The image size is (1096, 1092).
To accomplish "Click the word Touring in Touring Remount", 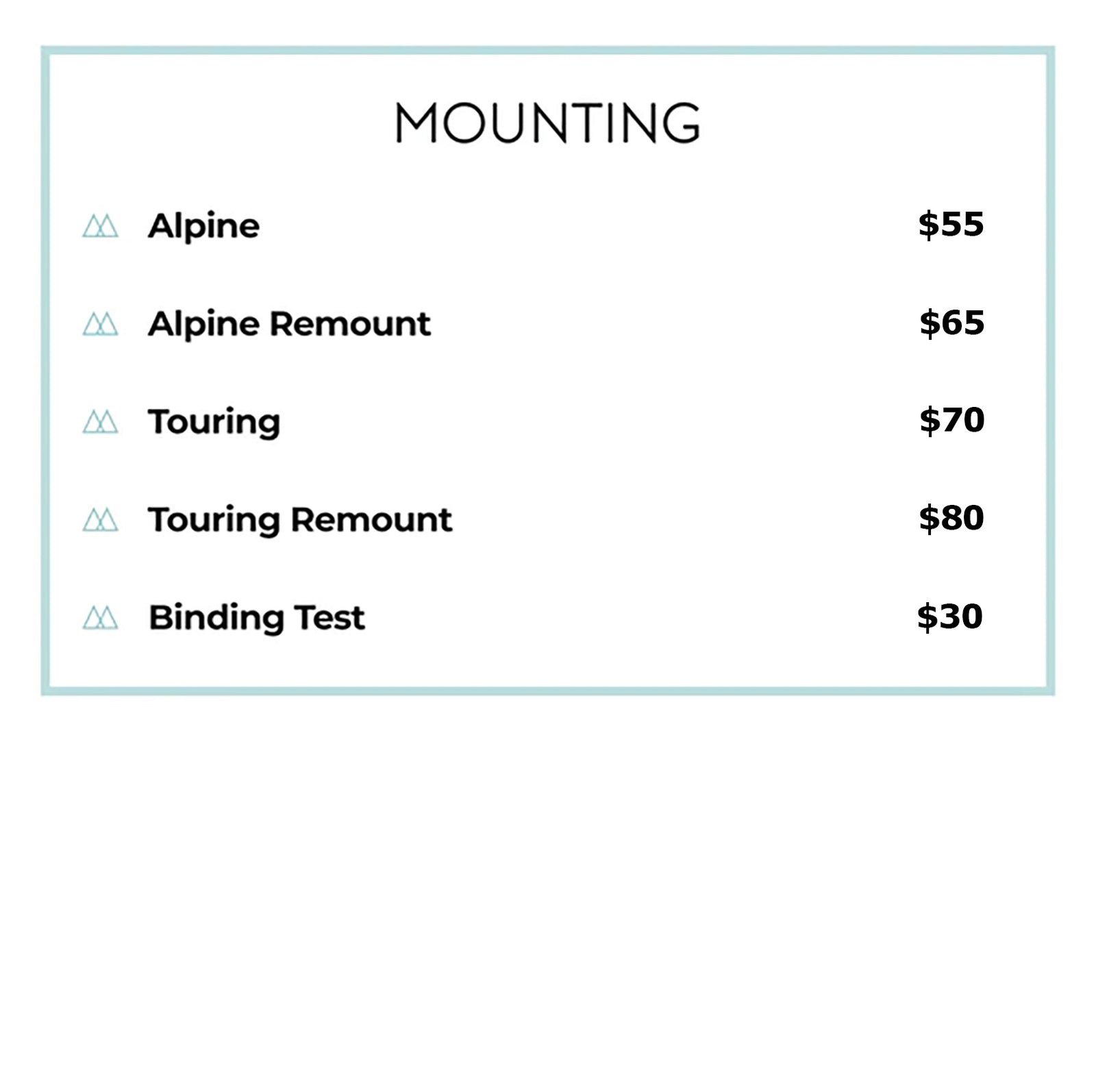I will tap(214, 520).
